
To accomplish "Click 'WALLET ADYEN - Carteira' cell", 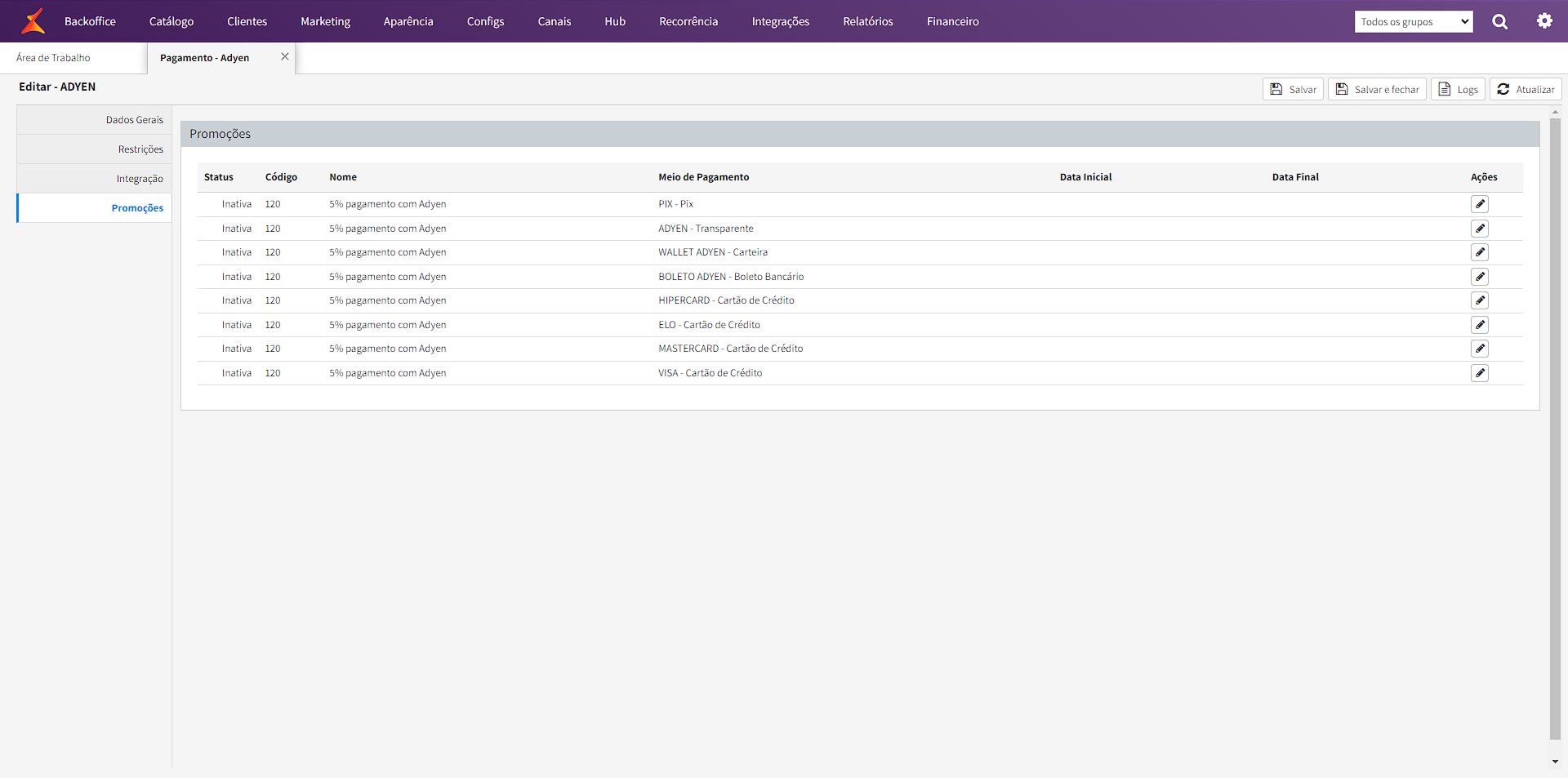I will 713,252.
